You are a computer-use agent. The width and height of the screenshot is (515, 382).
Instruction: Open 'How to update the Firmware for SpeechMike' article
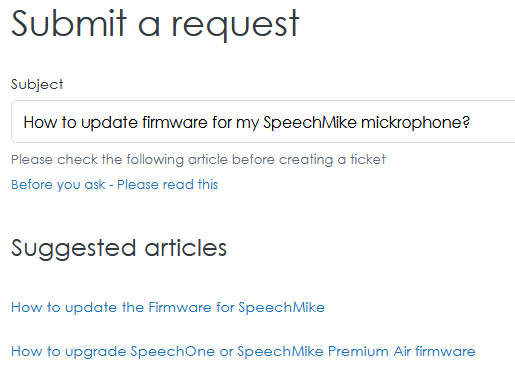[x=168, y=307]
